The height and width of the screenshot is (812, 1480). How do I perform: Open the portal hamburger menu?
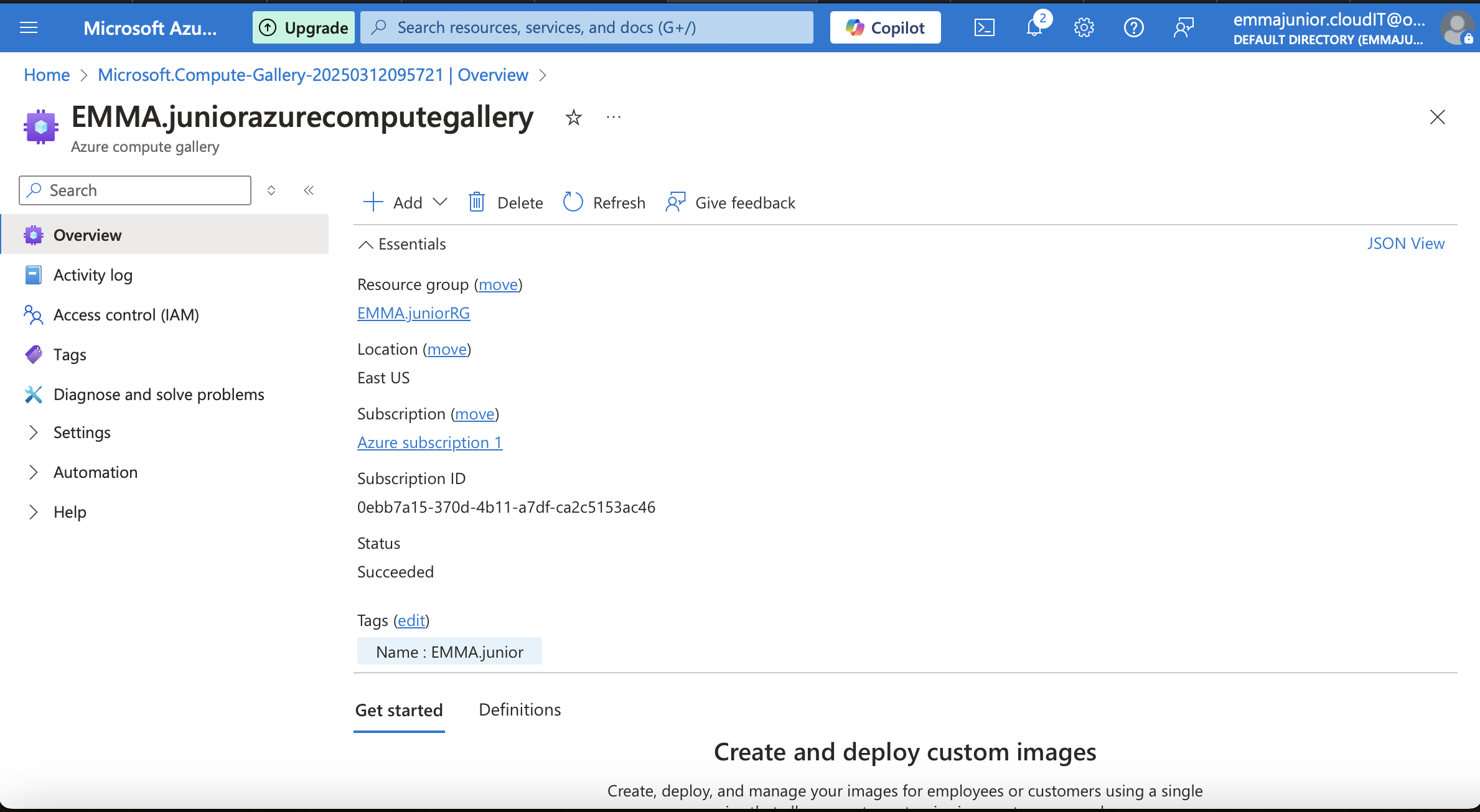pyautogui.click(x=29, y=27)
